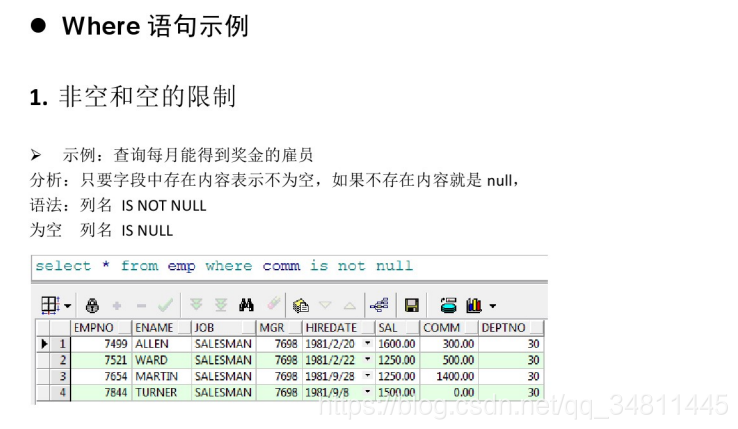This screenshot has width=738, height=429.
Task: Click the TURNER name cell
Action: point(161,392)
